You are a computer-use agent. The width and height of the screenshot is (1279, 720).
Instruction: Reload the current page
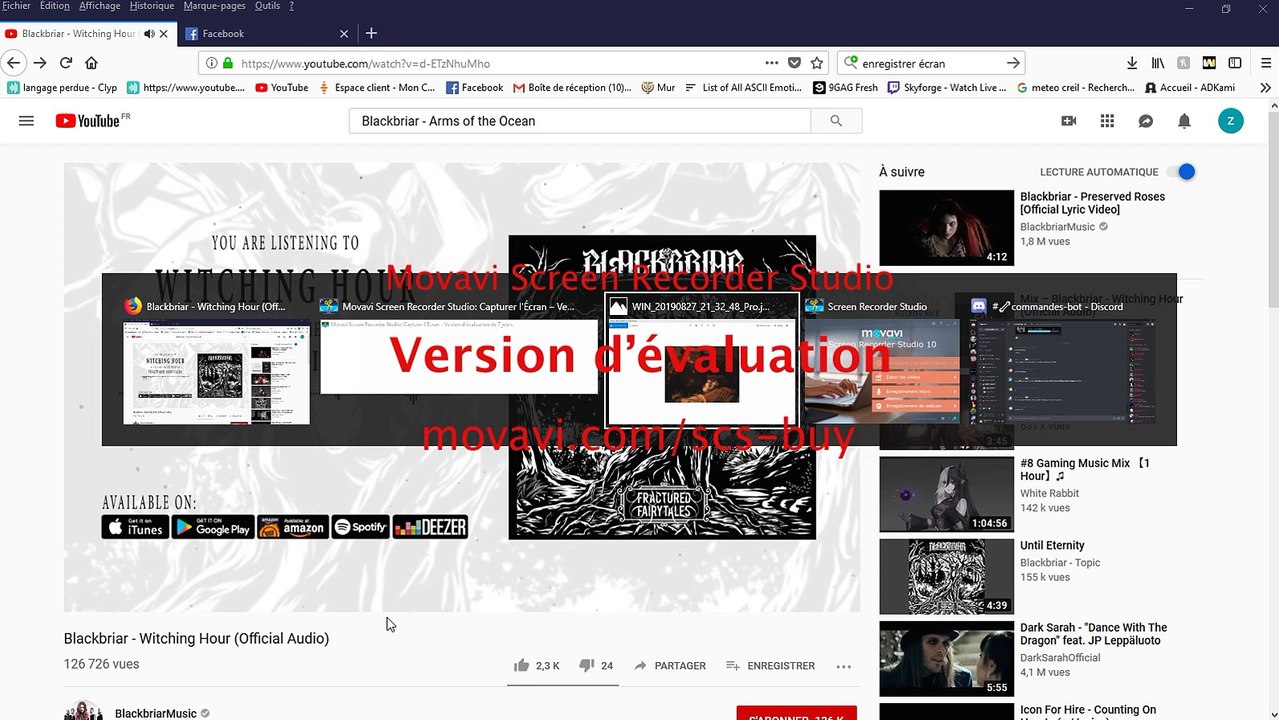coord(66,63)
